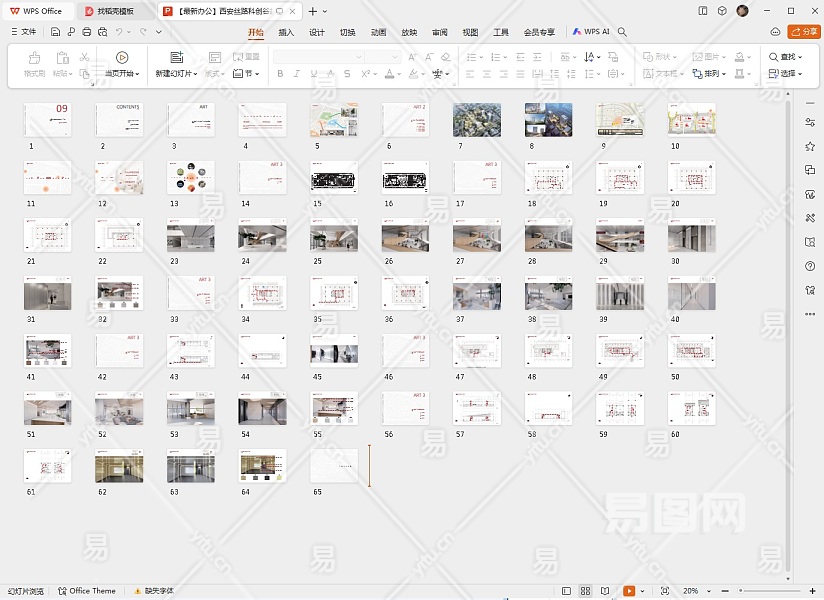The image size is (824, 600).
Task: Select slide 13 thumbnail with colored circles
Action: 191,178
